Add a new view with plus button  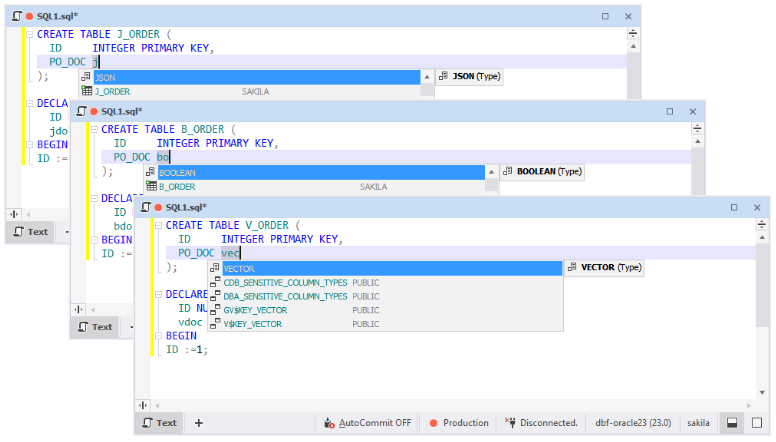[x=198, y=423]
